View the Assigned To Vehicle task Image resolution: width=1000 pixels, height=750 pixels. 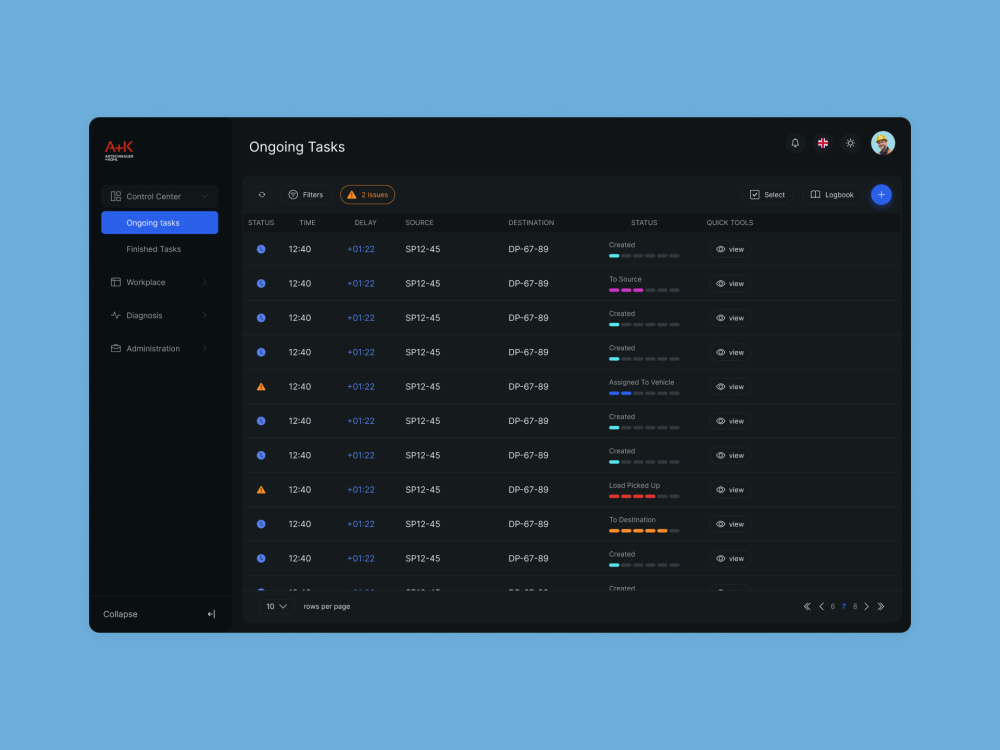pyautogui.click(x=730, y=387)
